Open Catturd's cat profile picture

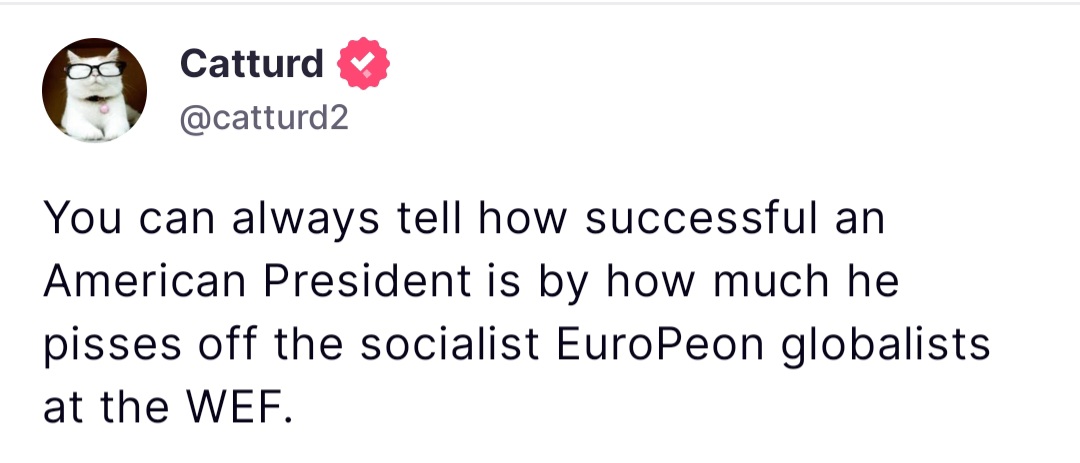point(94,91)
